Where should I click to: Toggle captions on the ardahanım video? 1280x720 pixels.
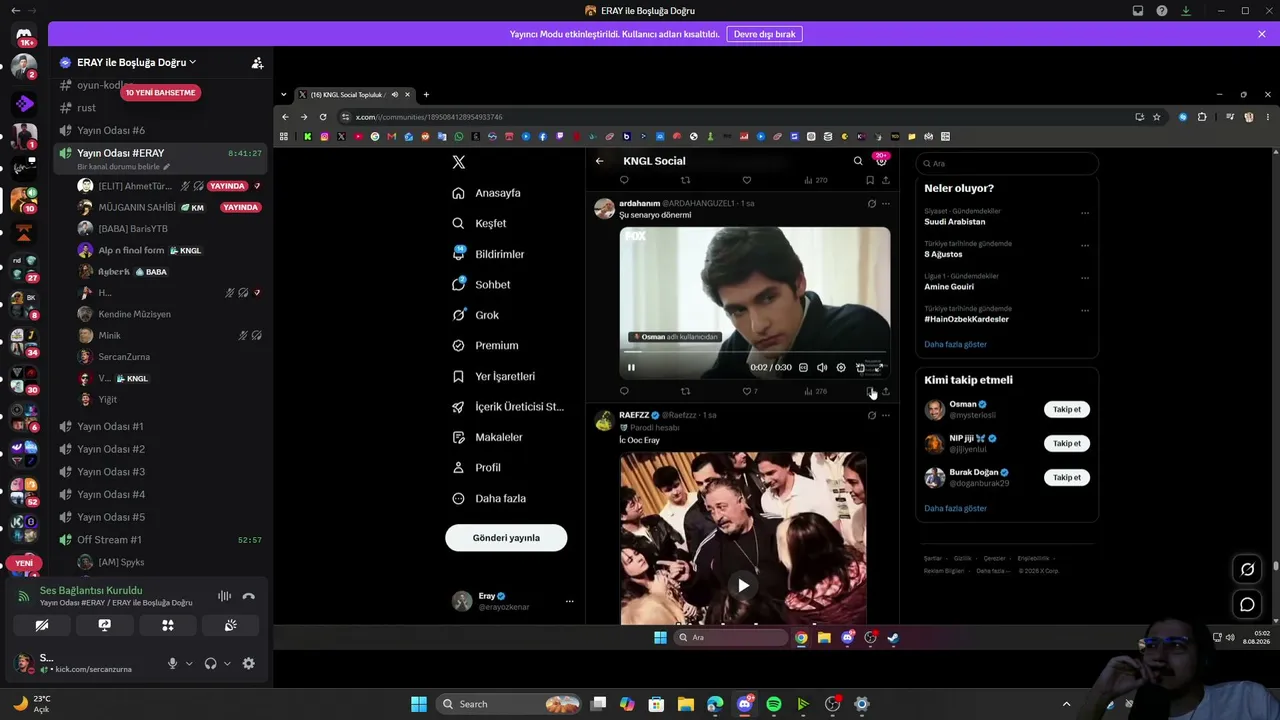click(x=803, y=367)
